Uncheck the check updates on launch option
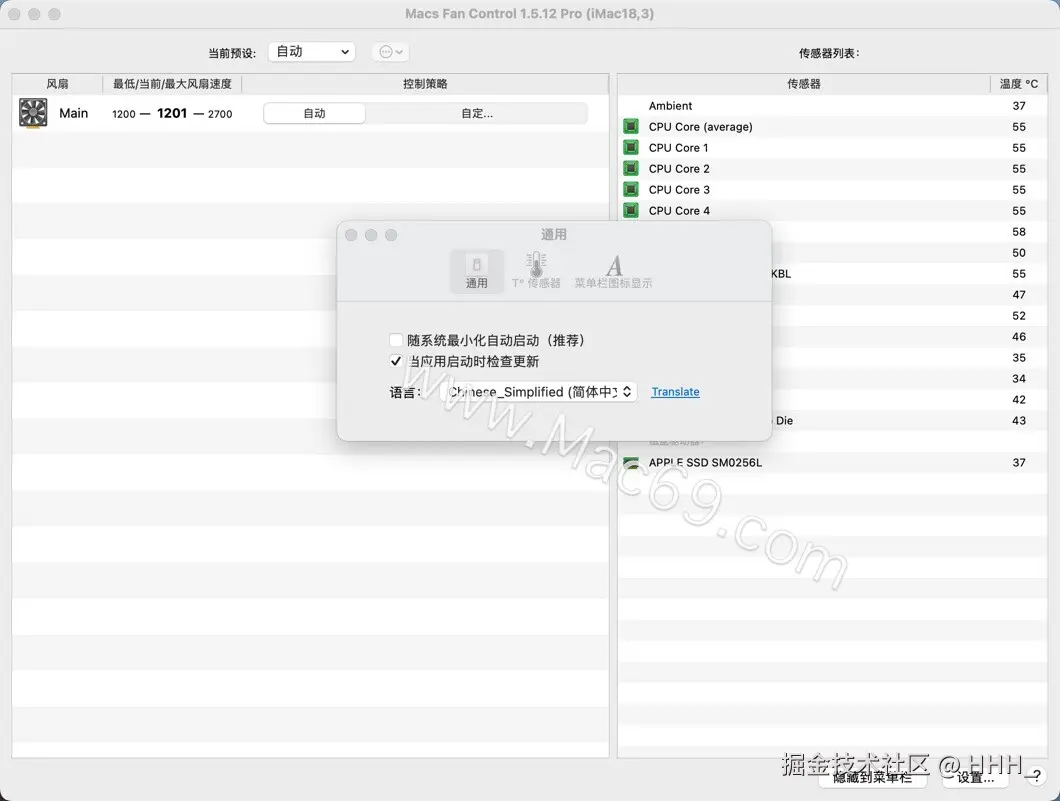The width and height of the screenshot is (1060, 801). pos(396,361)
